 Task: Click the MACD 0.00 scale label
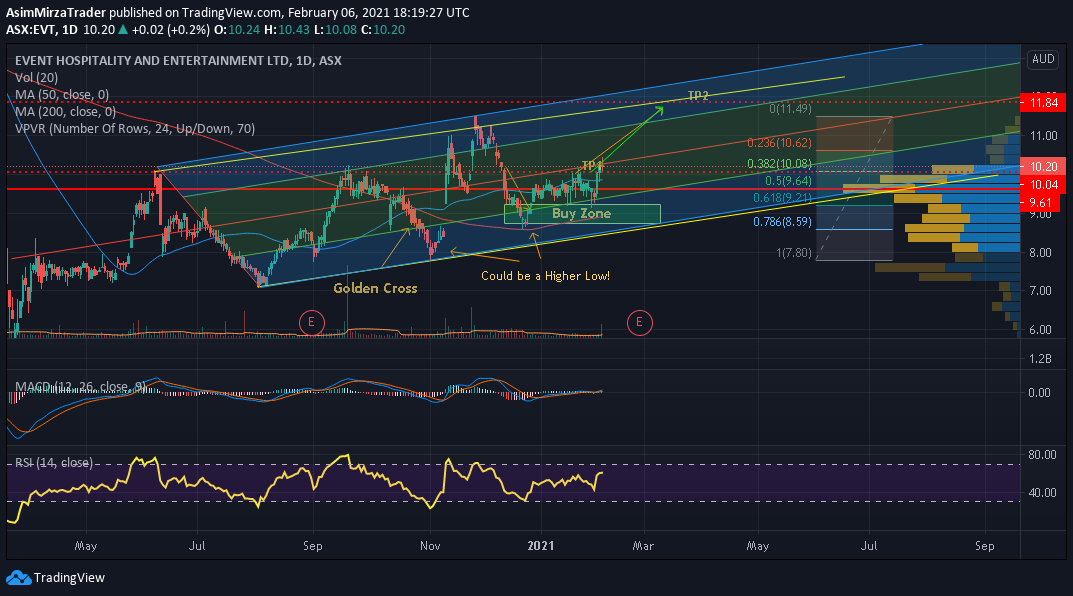(1039, 392)
